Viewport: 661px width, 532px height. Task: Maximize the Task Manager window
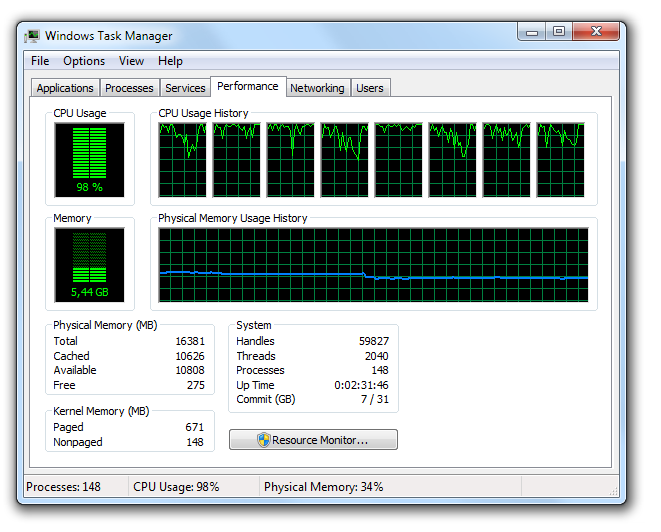pos(558,32)
